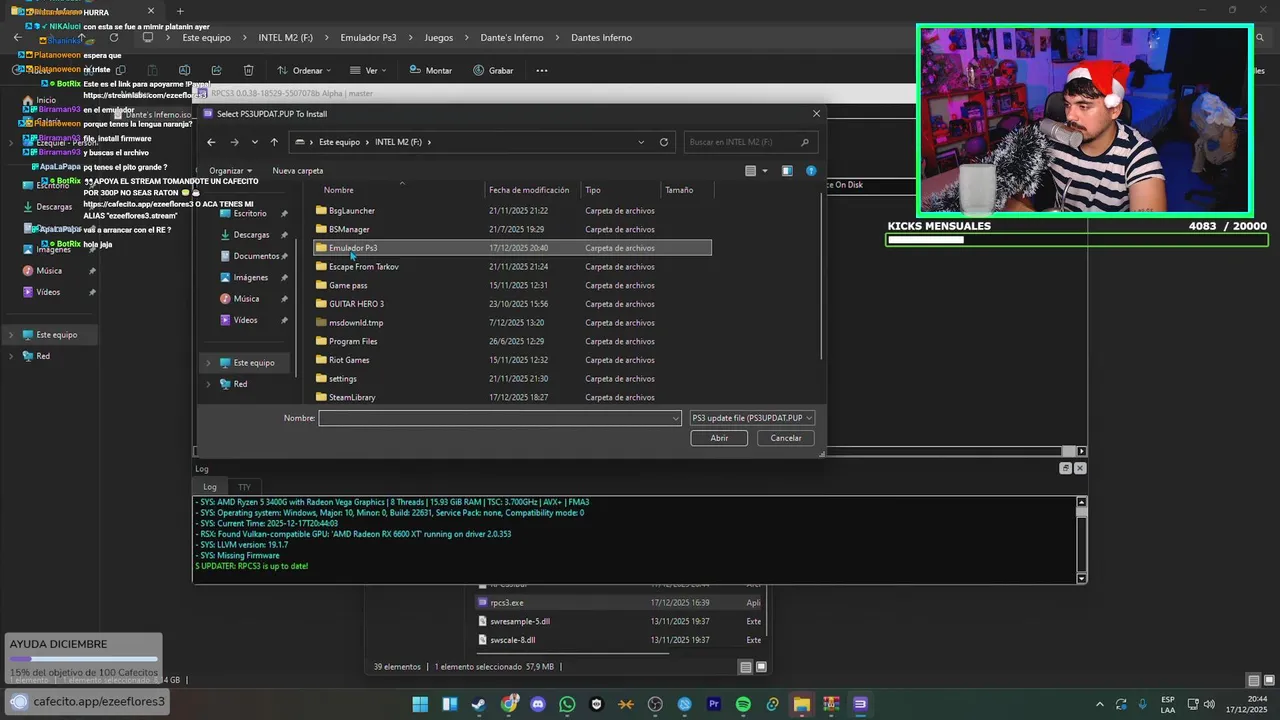Select the SteamLibrary folder

coord(512,397)
